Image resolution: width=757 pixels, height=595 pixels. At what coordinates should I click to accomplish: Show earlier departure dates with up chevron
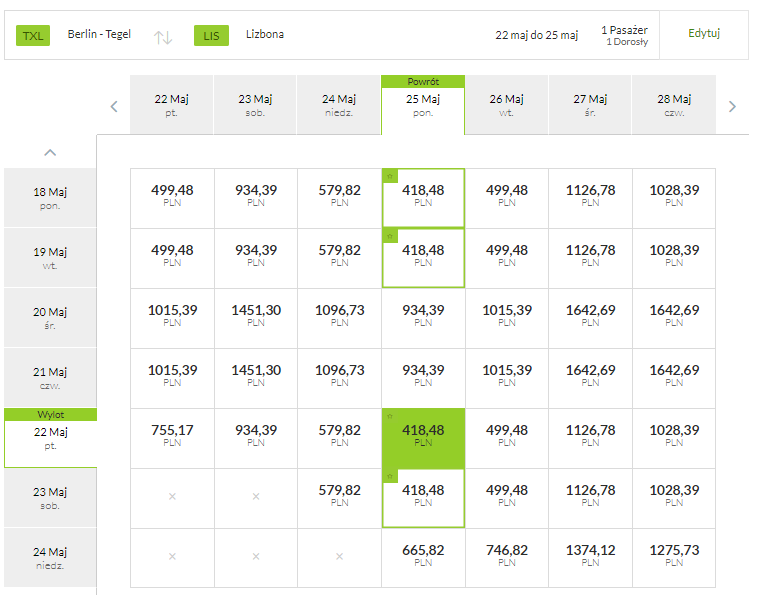tap(50, 153)
